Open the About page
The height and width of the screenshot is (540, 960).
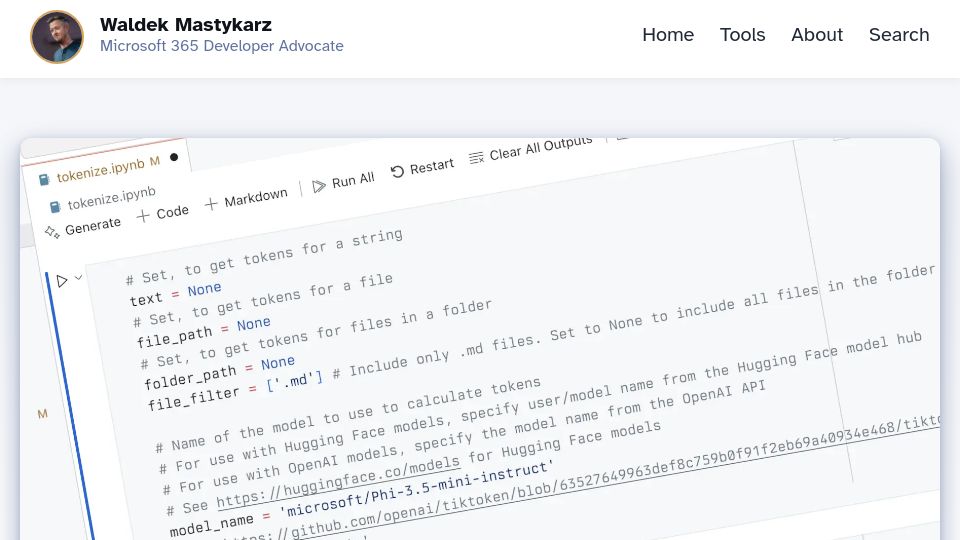817,35
